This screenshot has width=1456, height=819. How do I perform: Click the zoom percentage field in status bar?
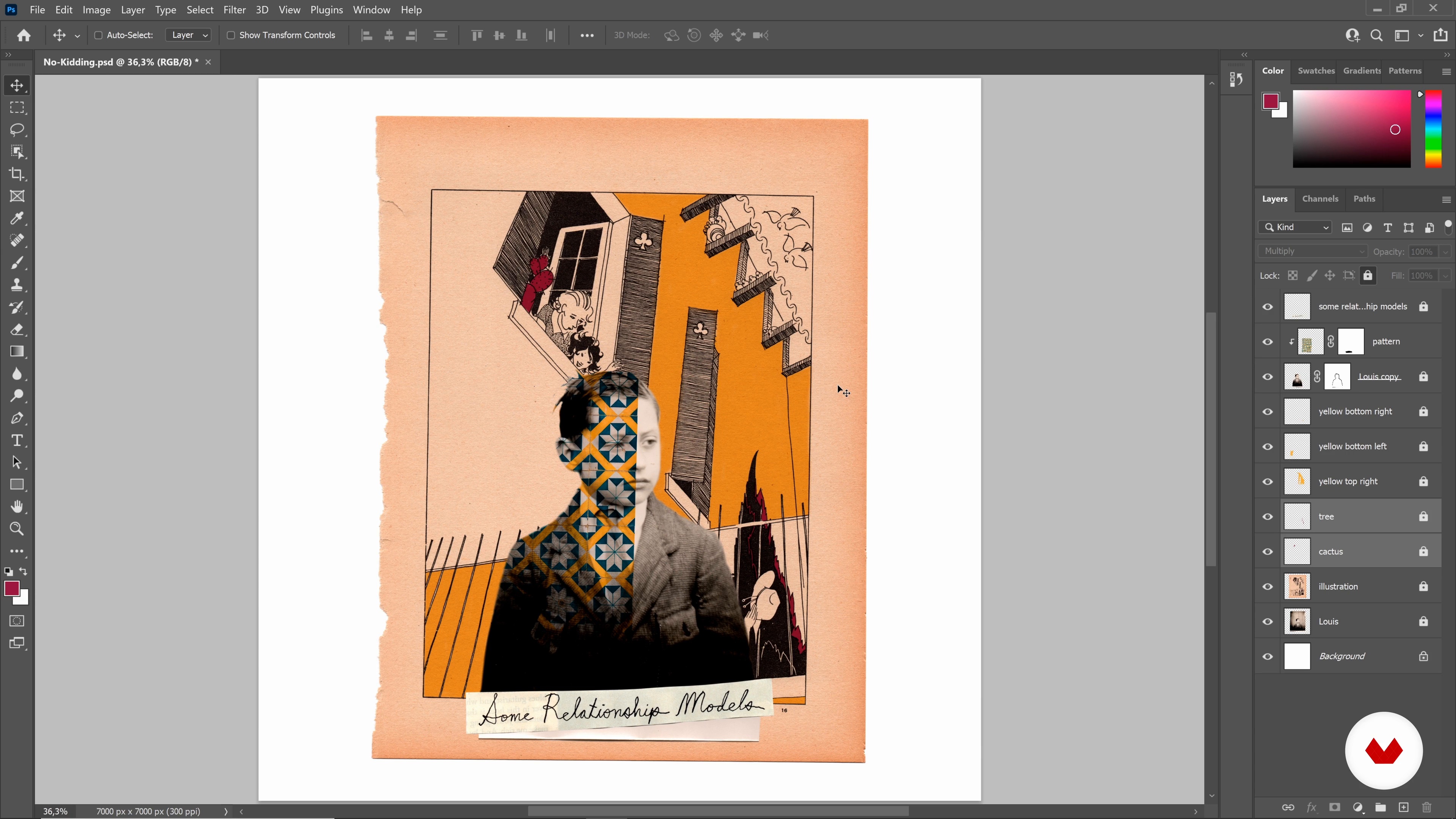click(55, 811)
